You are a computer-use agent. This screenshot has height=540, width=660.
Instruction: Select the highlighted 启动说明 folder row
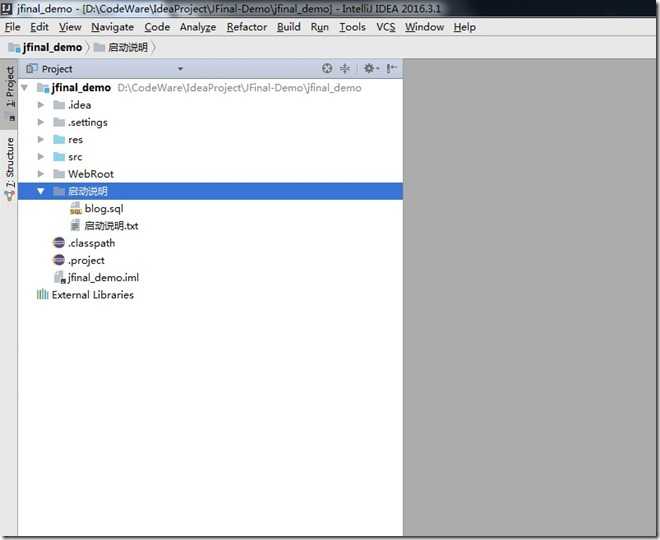(210, 191)
